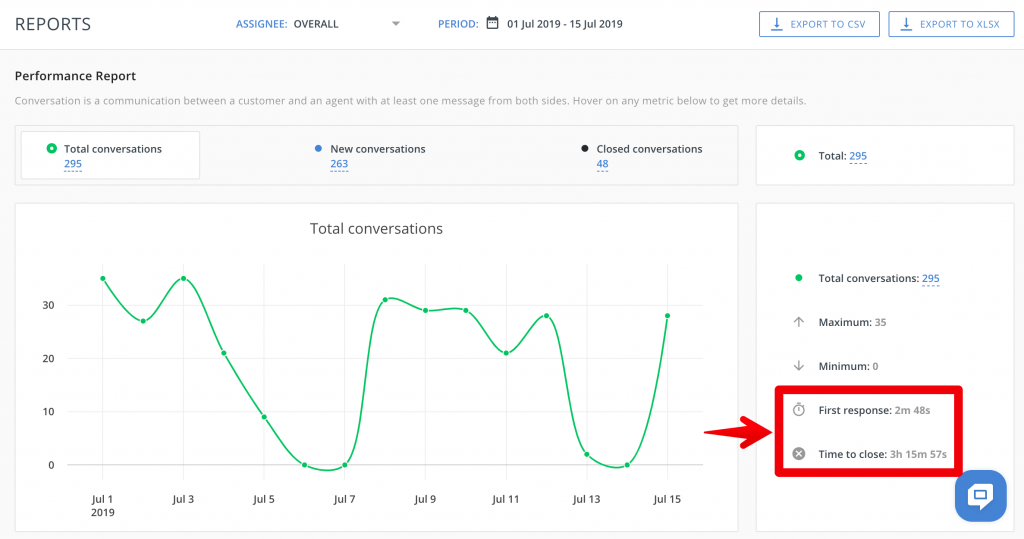
Task: Click the up arrow icon beside Maximum
Action: [799, 322]
